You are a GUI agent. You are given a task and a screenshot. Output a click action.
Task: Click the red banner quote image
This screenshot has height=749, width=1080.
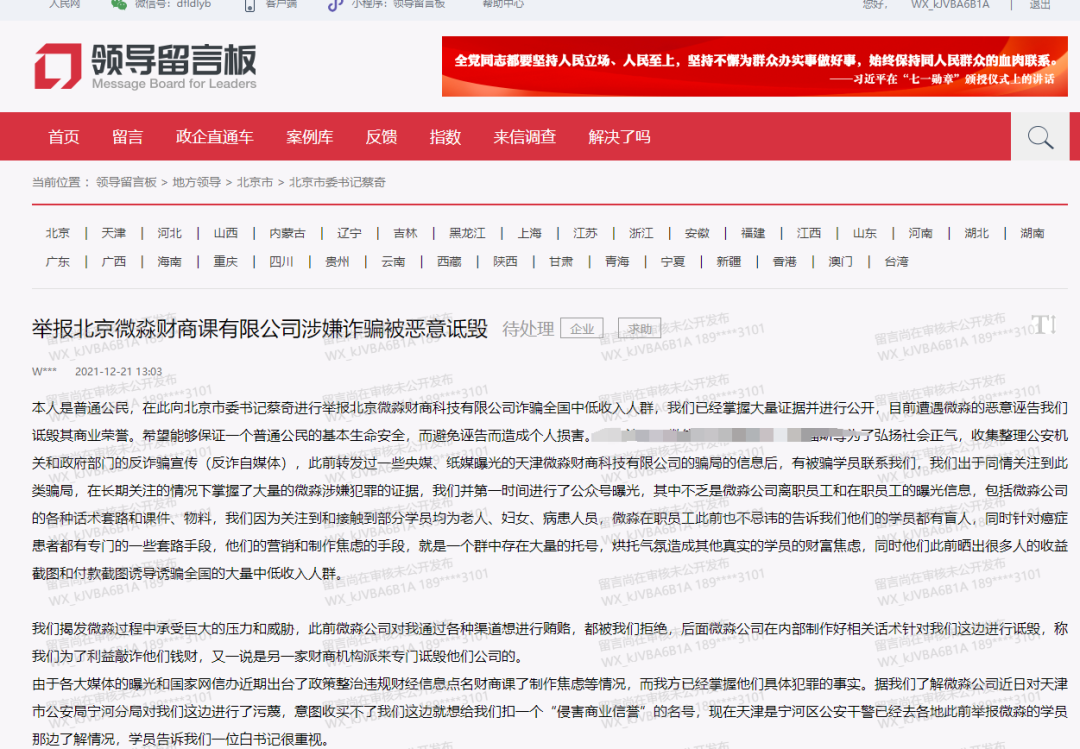tap(755, 66)
